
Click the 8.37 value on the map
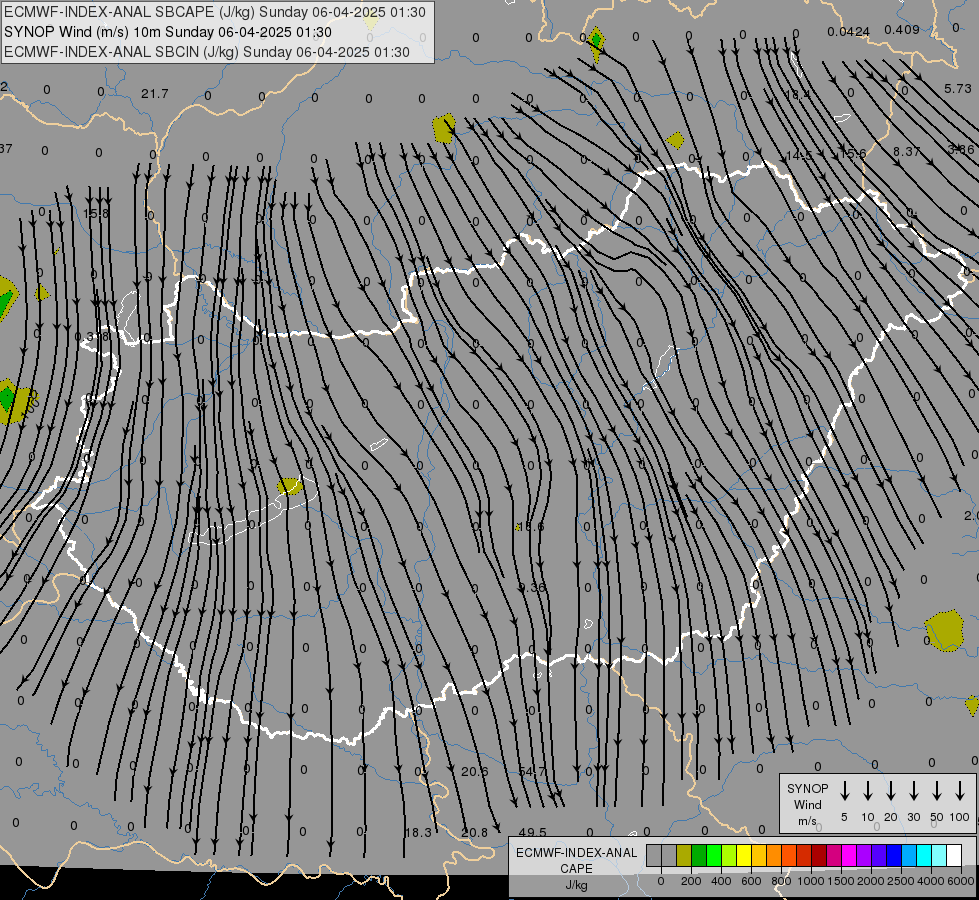(907, 151)
